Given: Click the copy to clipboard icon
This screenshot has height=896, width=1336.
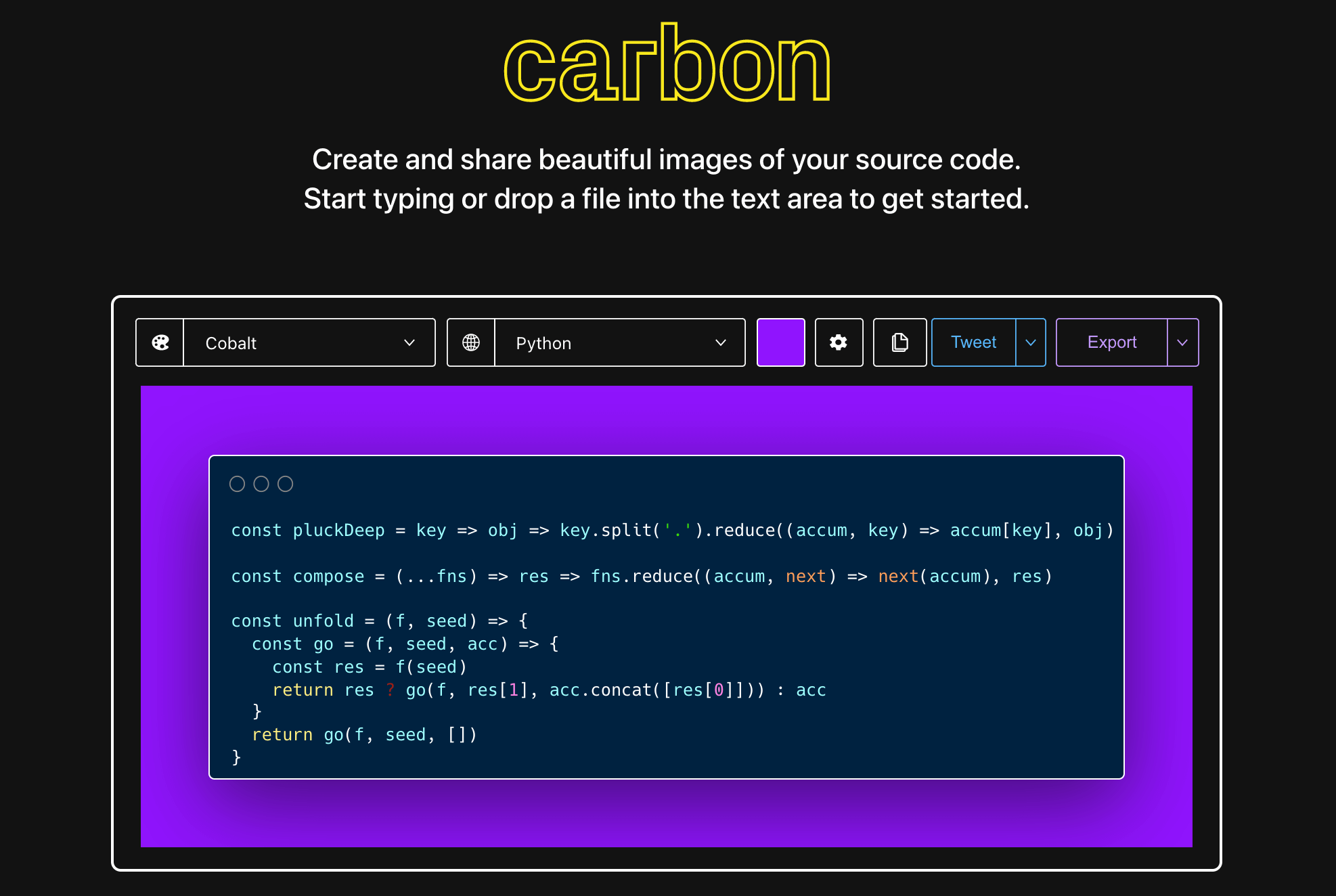Looking at the screenshot, I should pos(899,342).
